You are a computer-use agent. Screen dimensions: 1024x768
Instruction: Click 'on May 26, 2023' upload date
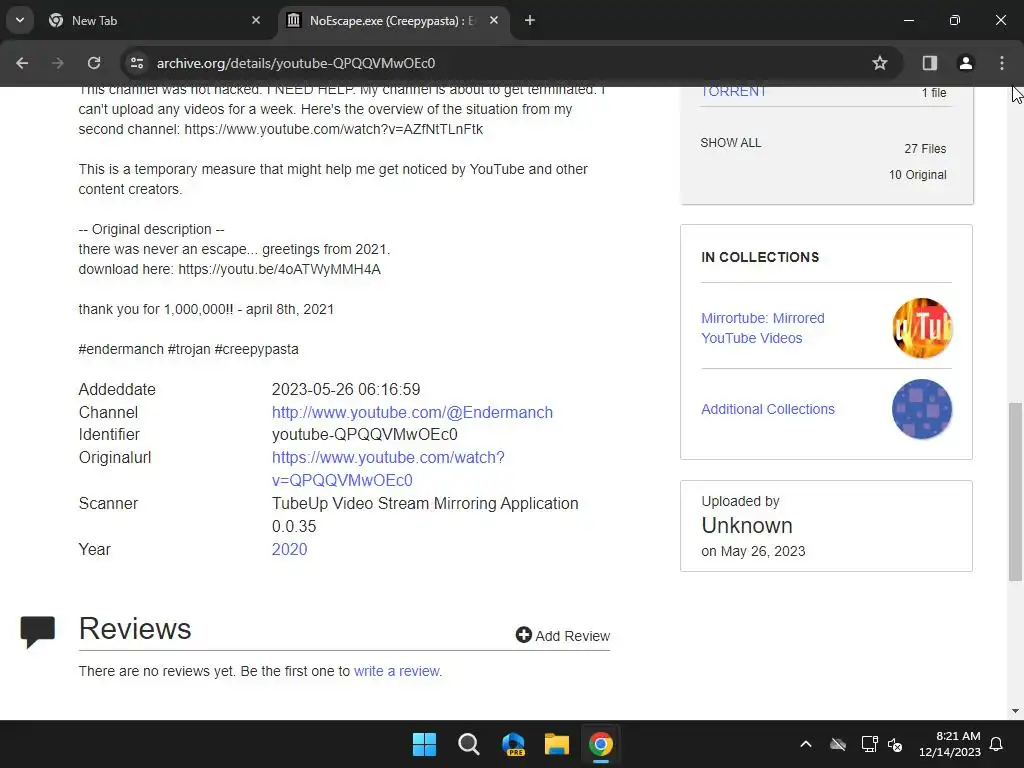point(753,551)
